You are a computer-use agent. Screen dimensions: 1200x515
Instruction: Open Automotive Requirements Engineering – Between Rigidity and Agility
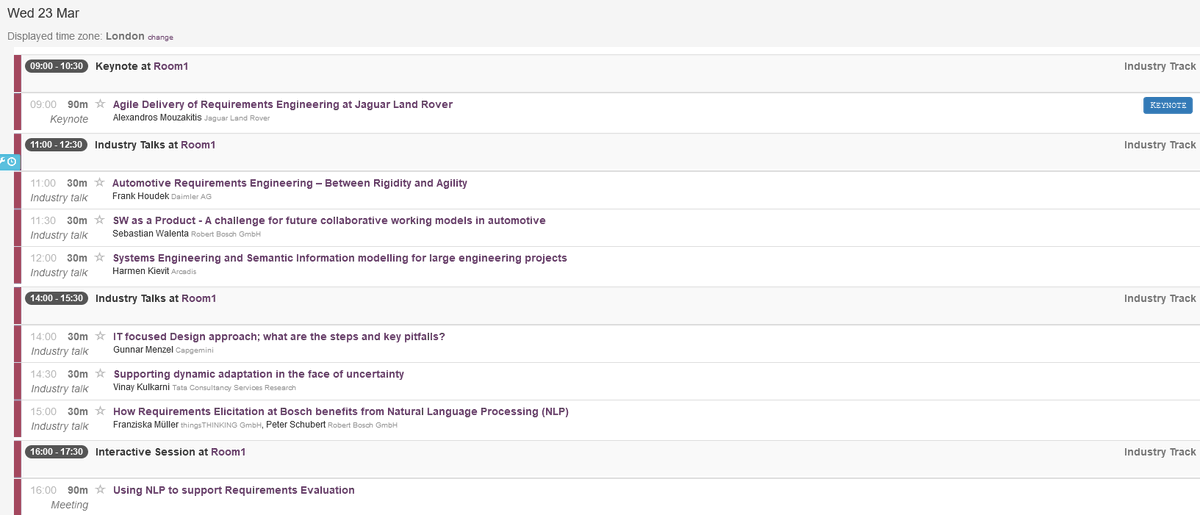290,183
